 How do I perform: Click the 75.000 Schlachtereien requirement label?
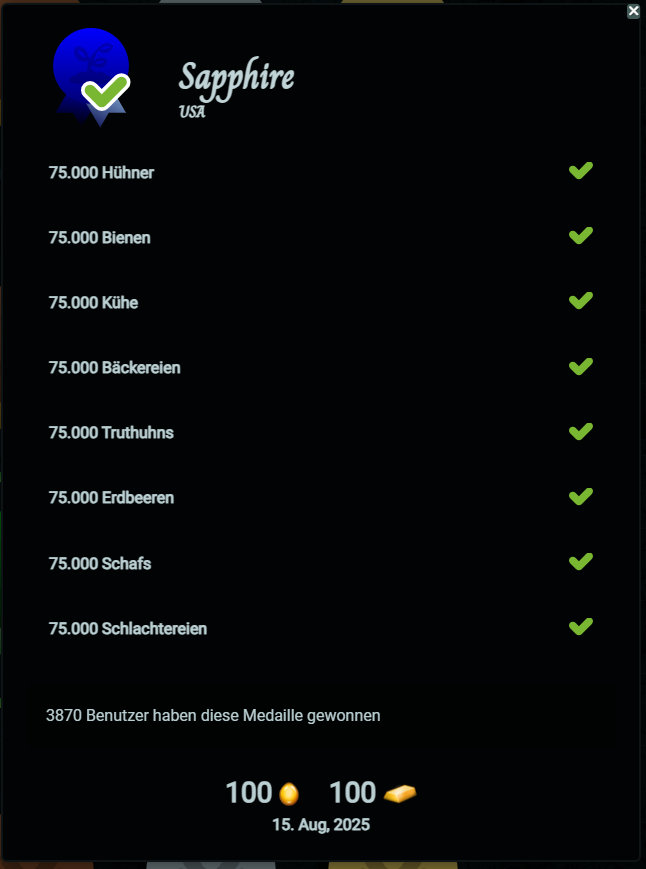coord(128,629)
